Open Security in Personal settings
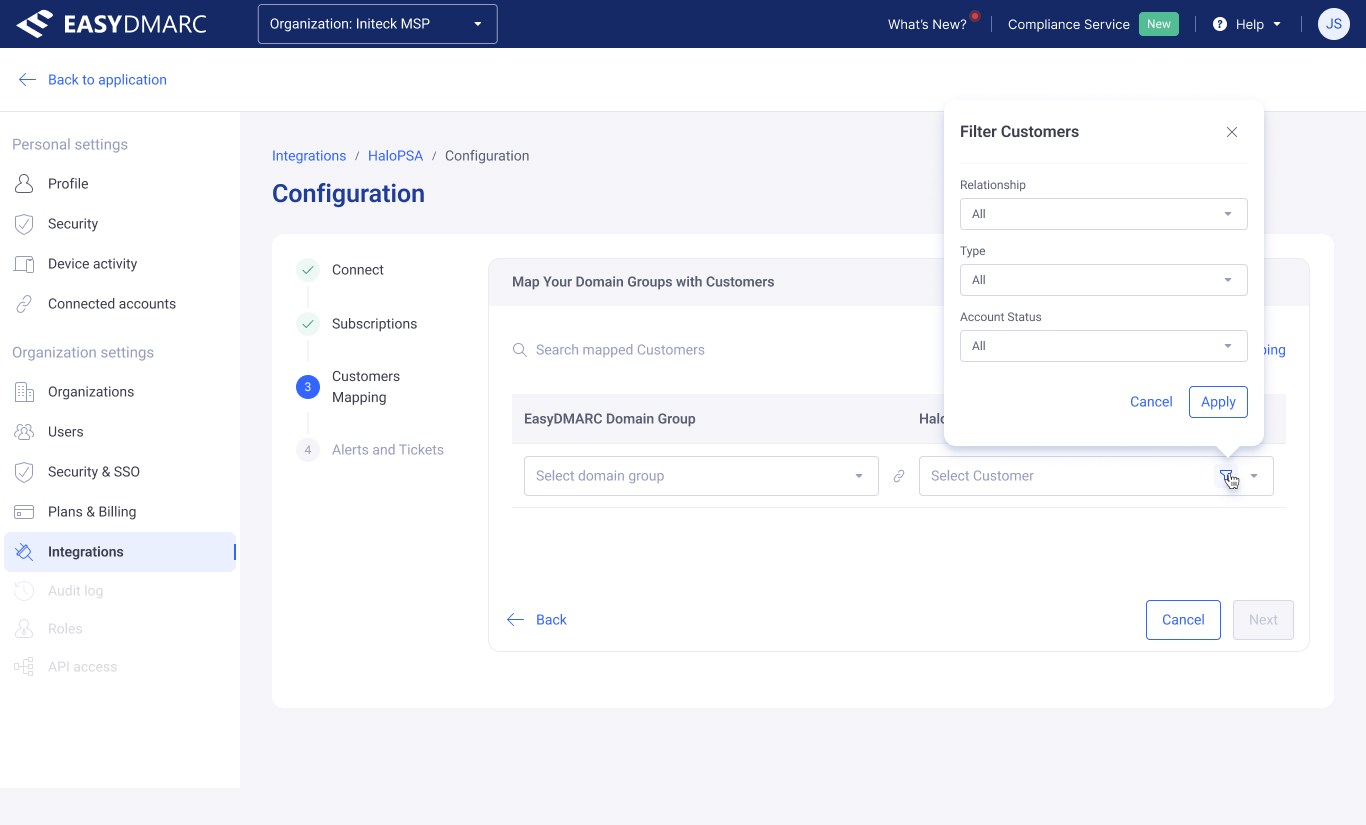The width and height of the screenshot is (1366, 825). pyautogui.click(x=73, y=224)
